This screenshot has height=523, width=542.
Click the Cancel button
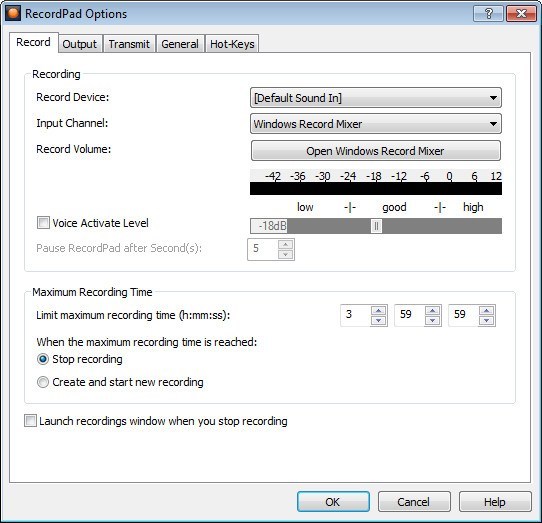[x=414, y=502]
